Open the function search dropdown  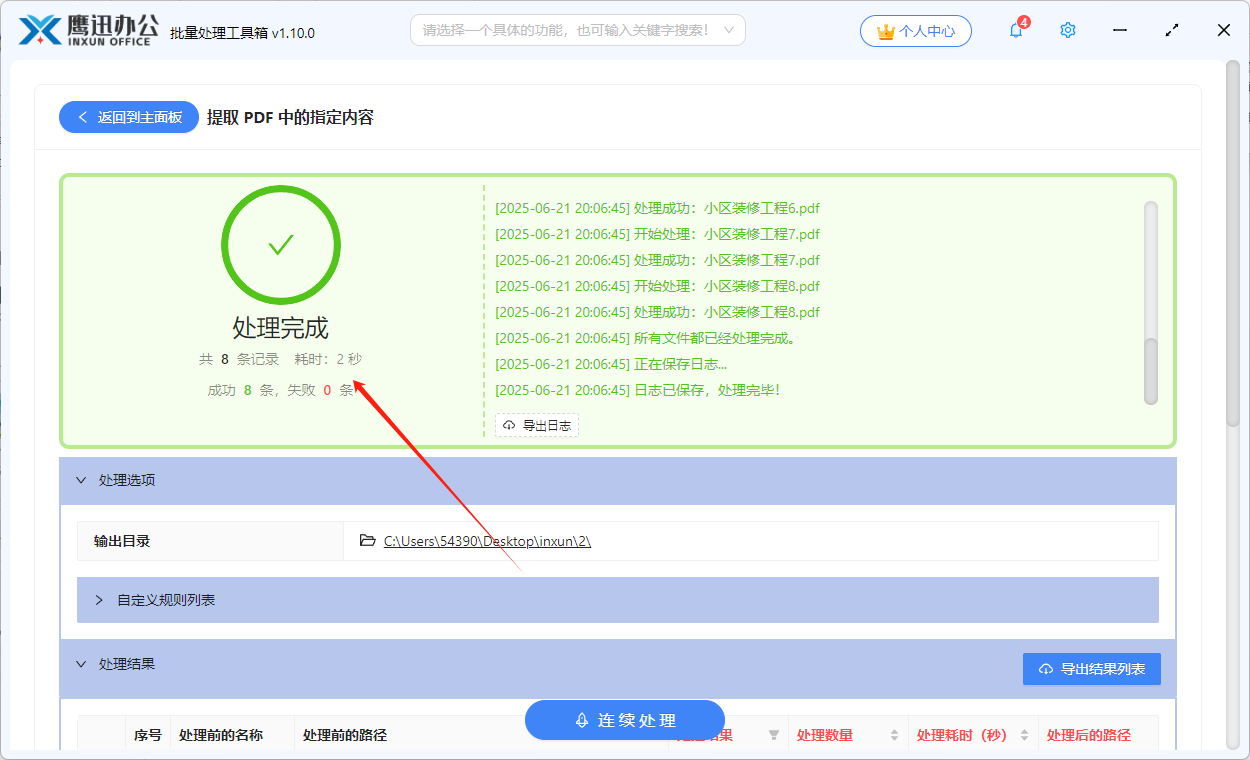tap(578, 30)
